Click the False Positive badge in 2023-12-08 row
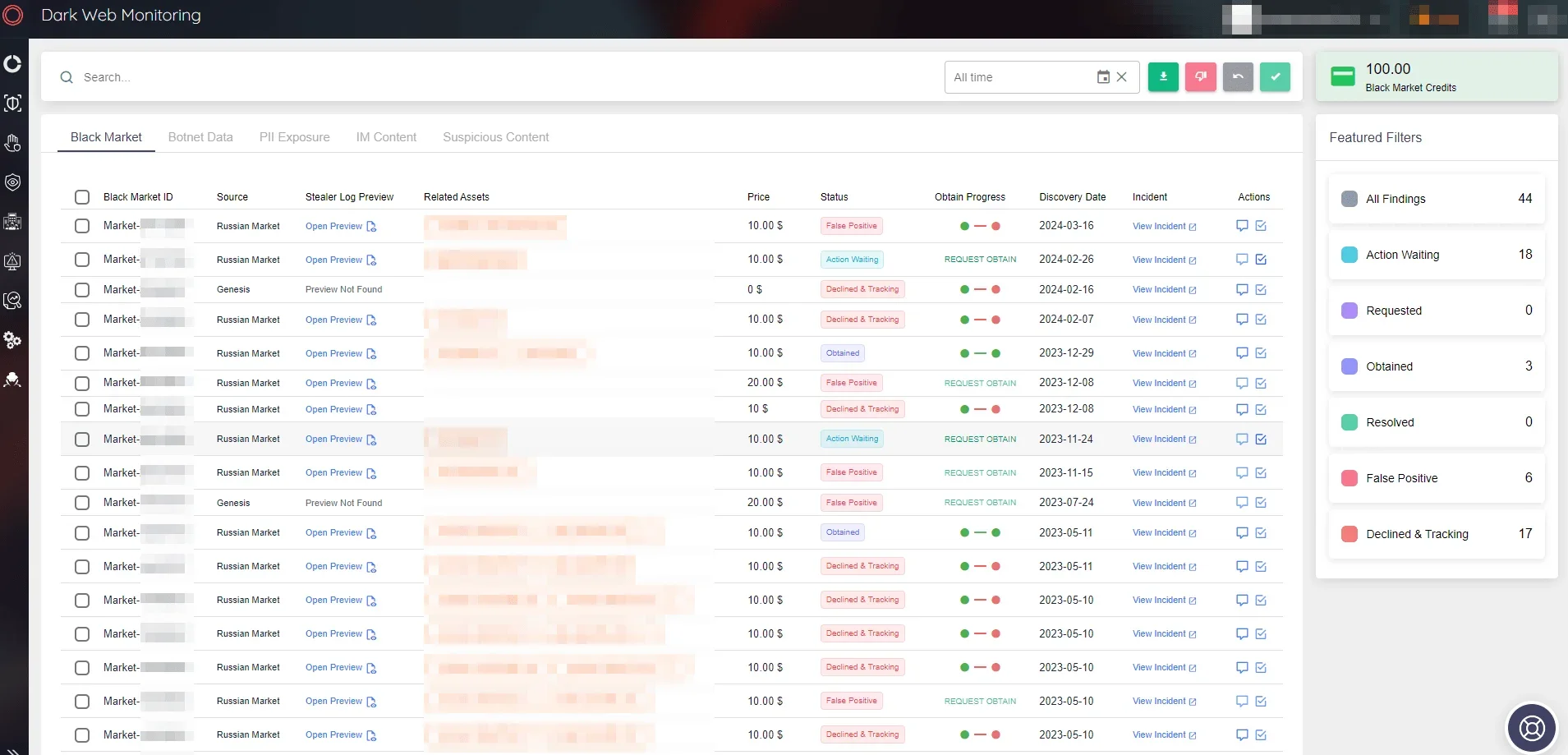The image size is (1568, 755). point(851,383)
